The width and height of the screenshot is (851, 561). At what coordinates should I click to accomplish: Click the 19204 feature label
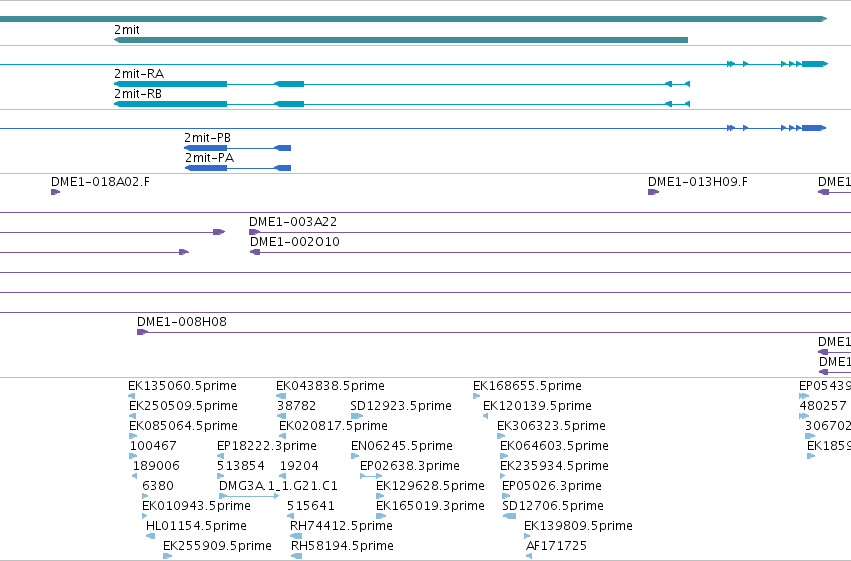coord(299,466)
